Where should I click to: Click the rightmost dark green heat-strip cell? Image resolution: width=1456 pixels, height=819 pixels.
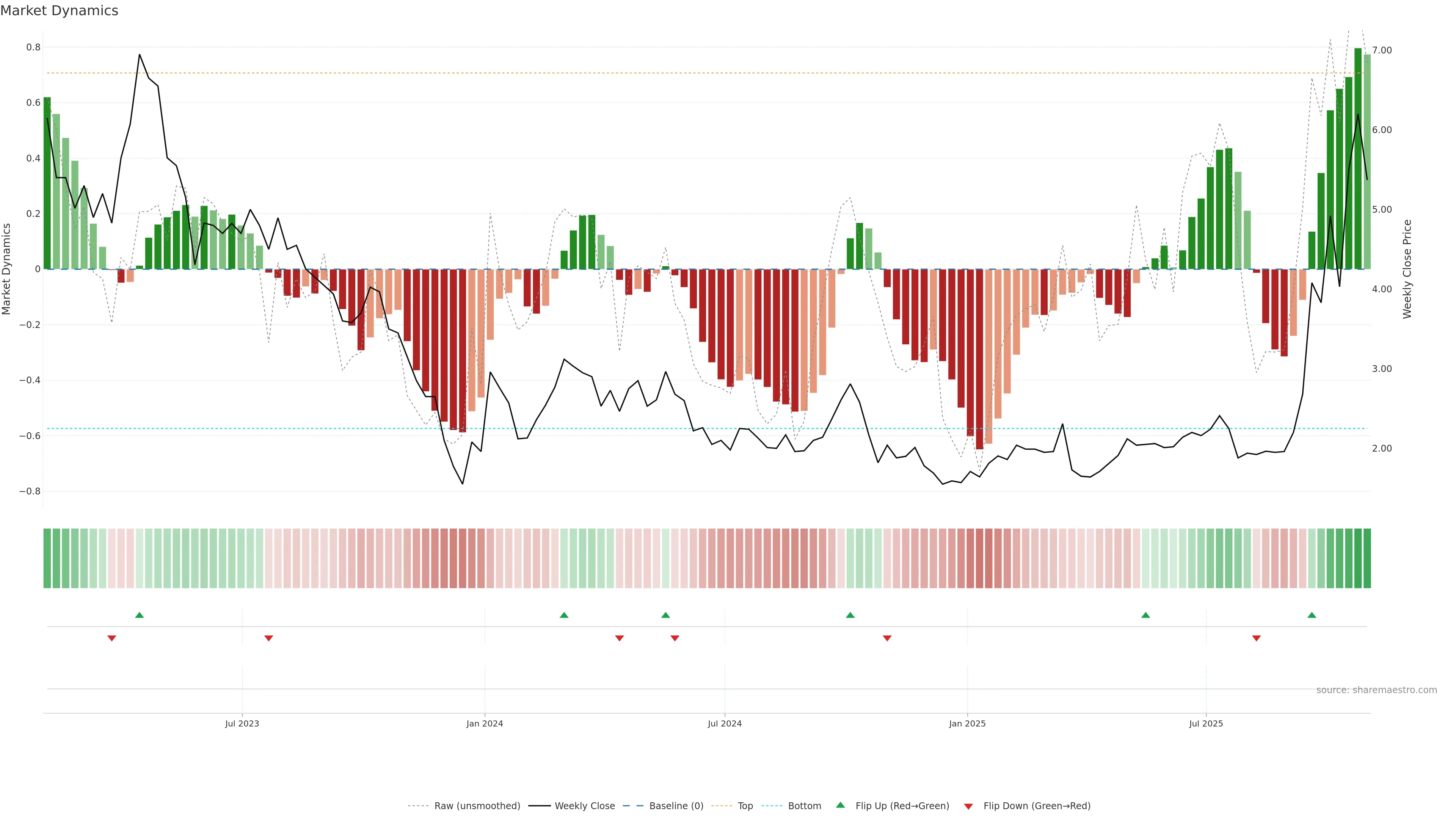pos(1367,558)
